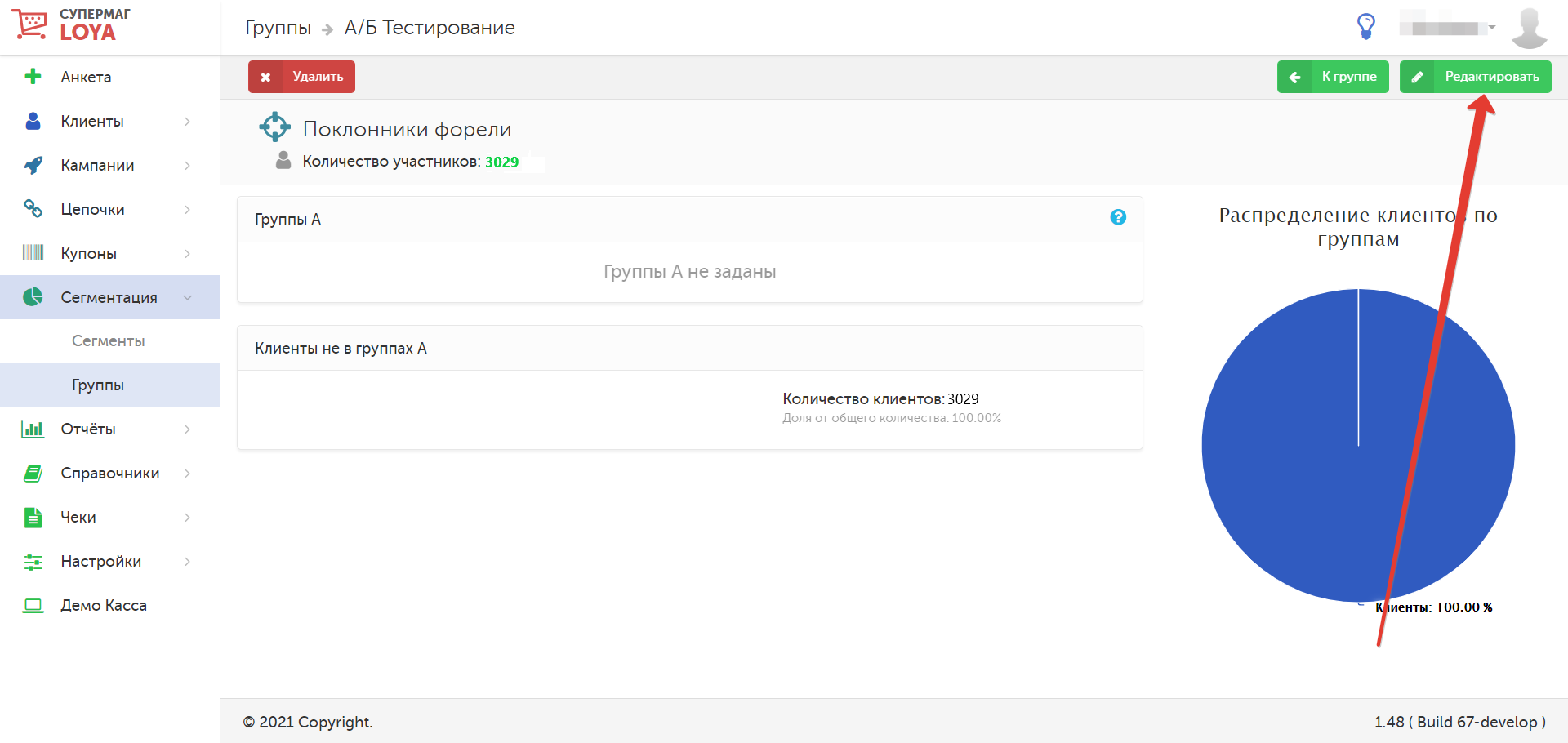This screenshot has width=1568, height=743.
Task: Click the 2021 Copyright footer text
Action: tap(307, 722)
